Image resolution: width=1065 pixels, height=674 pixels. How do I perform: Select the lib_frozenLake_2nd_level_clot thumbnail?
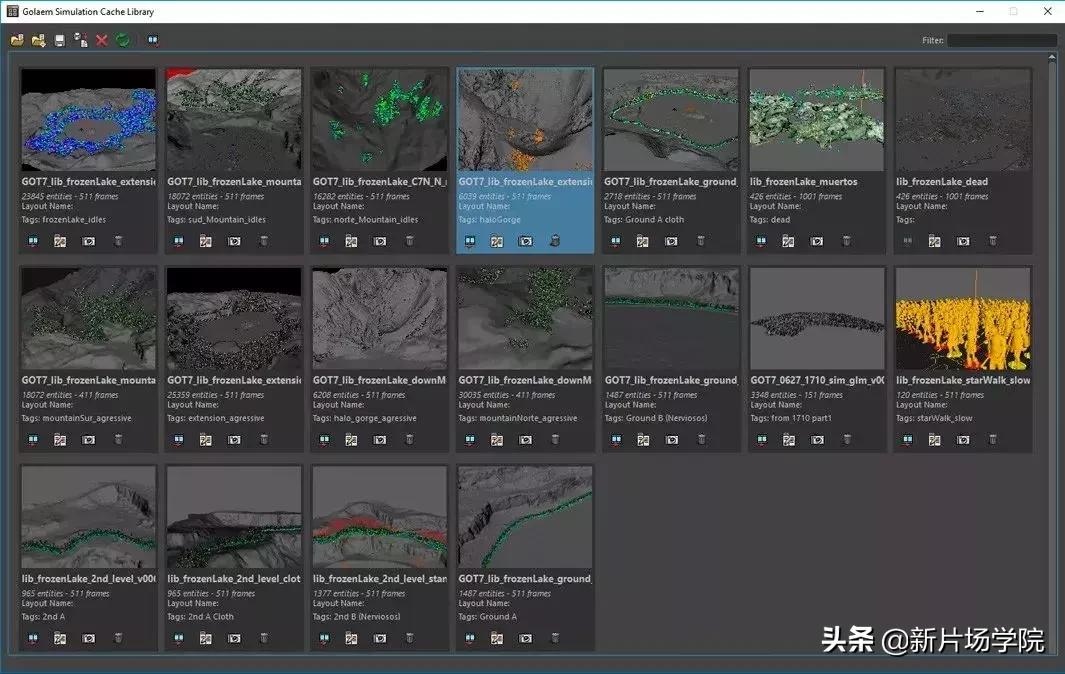(x=233, y=515)
